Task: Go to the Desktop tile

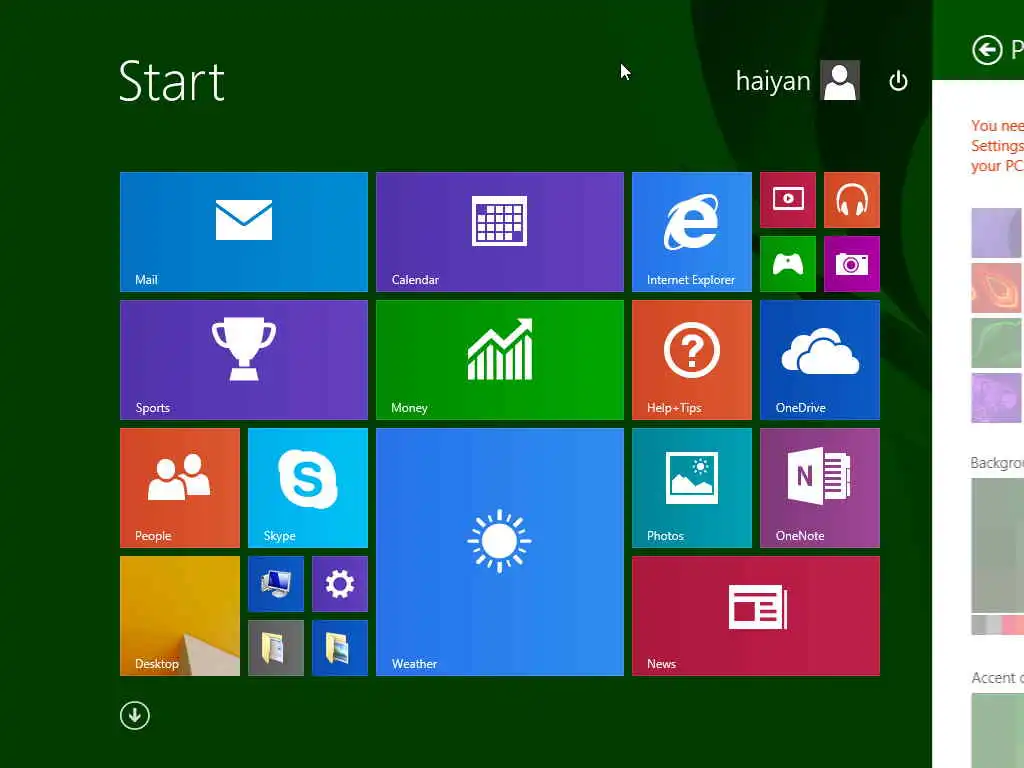Action: click(x=180, y=616)
